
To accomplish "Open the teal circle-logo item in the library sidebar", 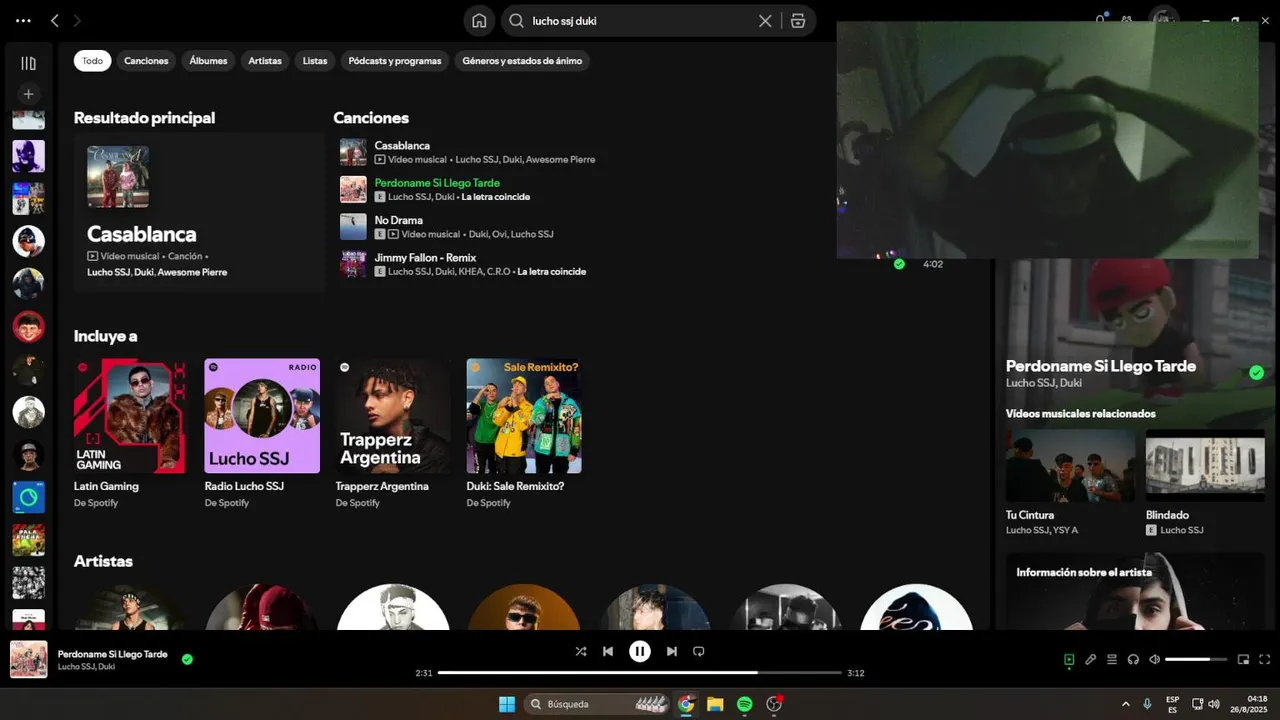I will (x=28, y=497).
